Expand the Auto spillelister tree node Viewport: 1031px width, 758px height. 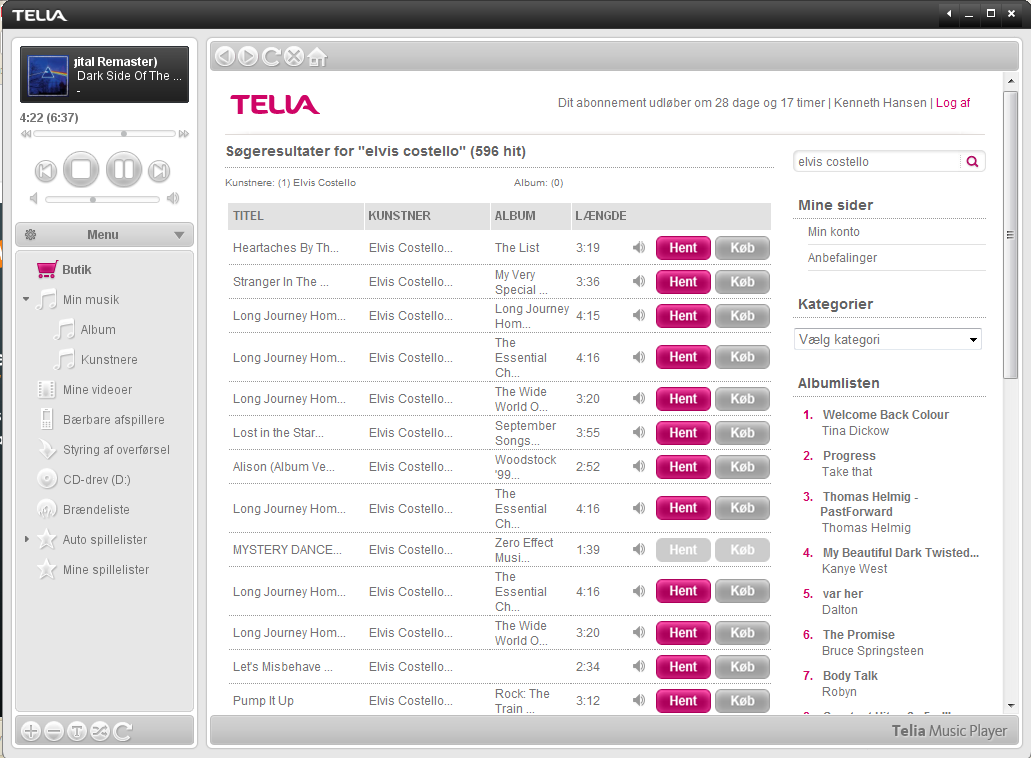pyautogui.click(x=26, y=540)
